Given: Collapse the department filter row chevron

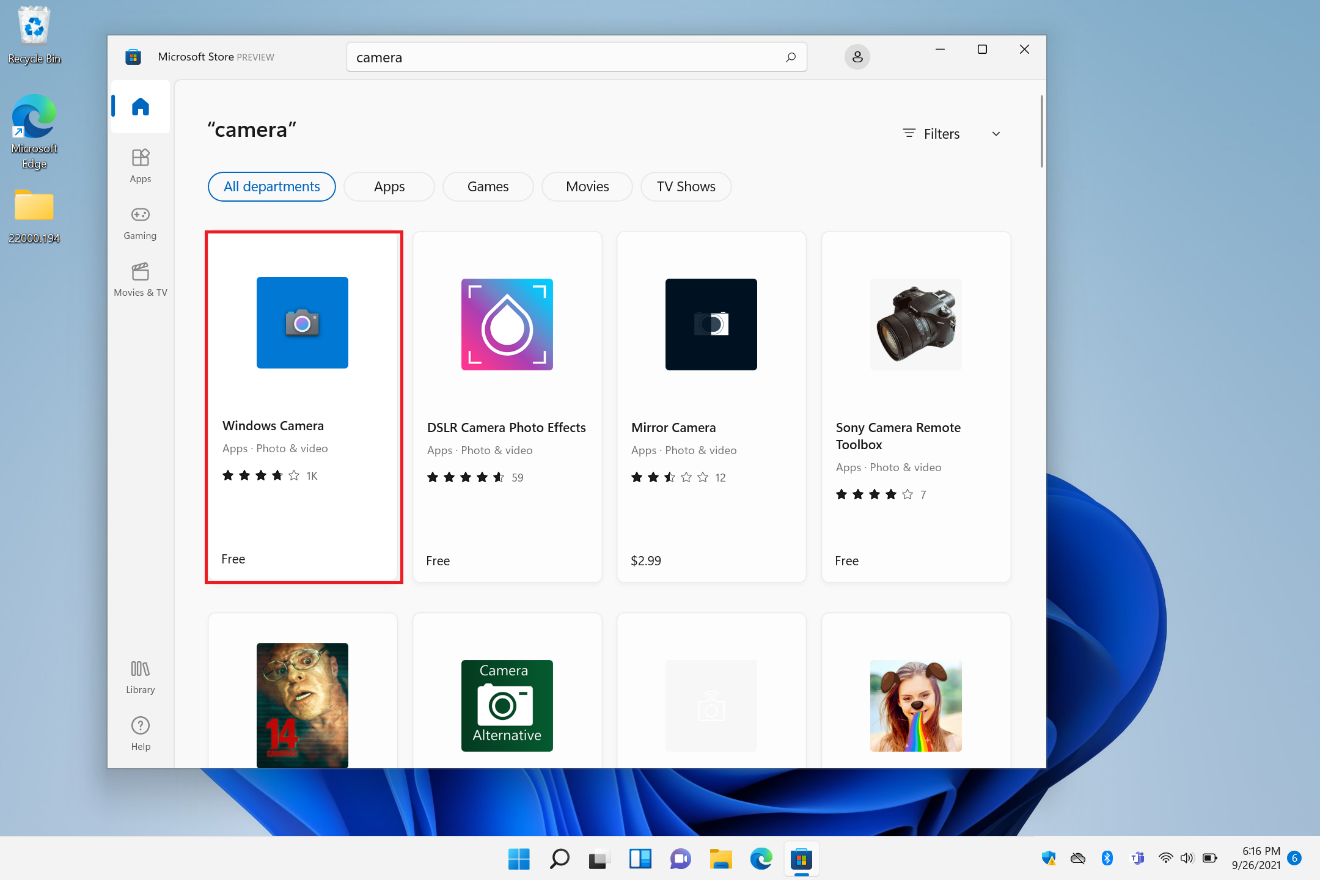Looking at the screenshot, I should click(x=995, y=133).
